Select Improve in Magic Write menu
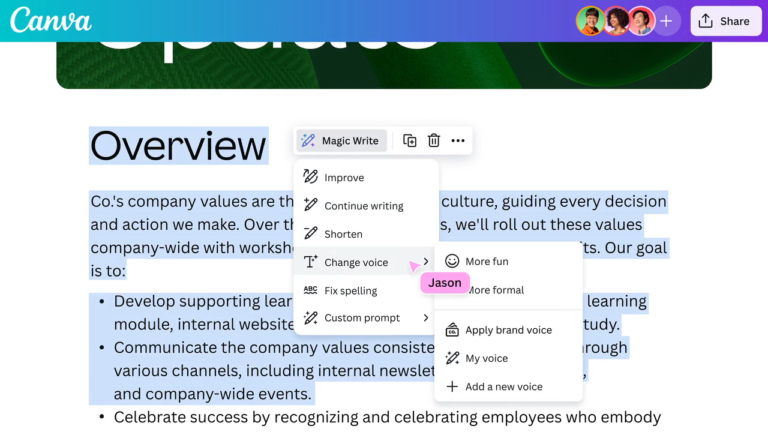This screenshot has height=432, width=768. [x=364, y=177]
